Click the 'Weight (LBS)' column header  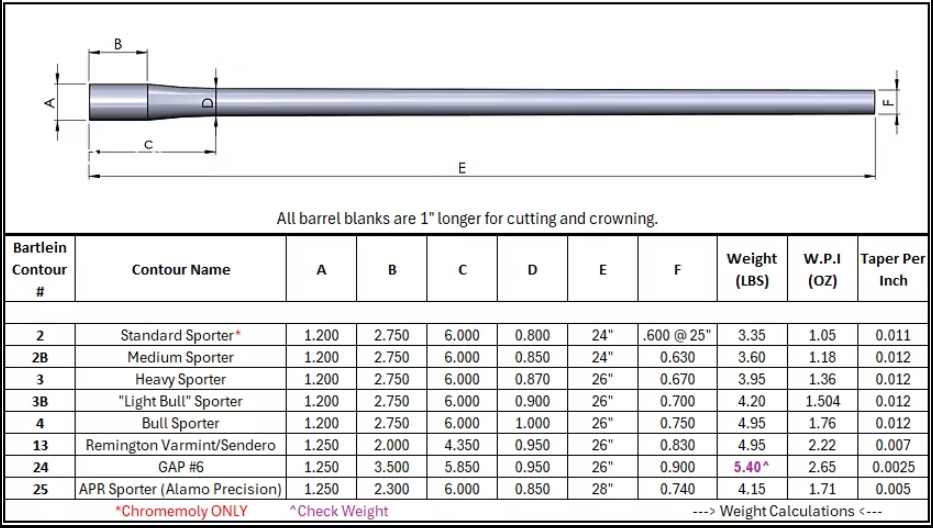click(x=752, y=269)
